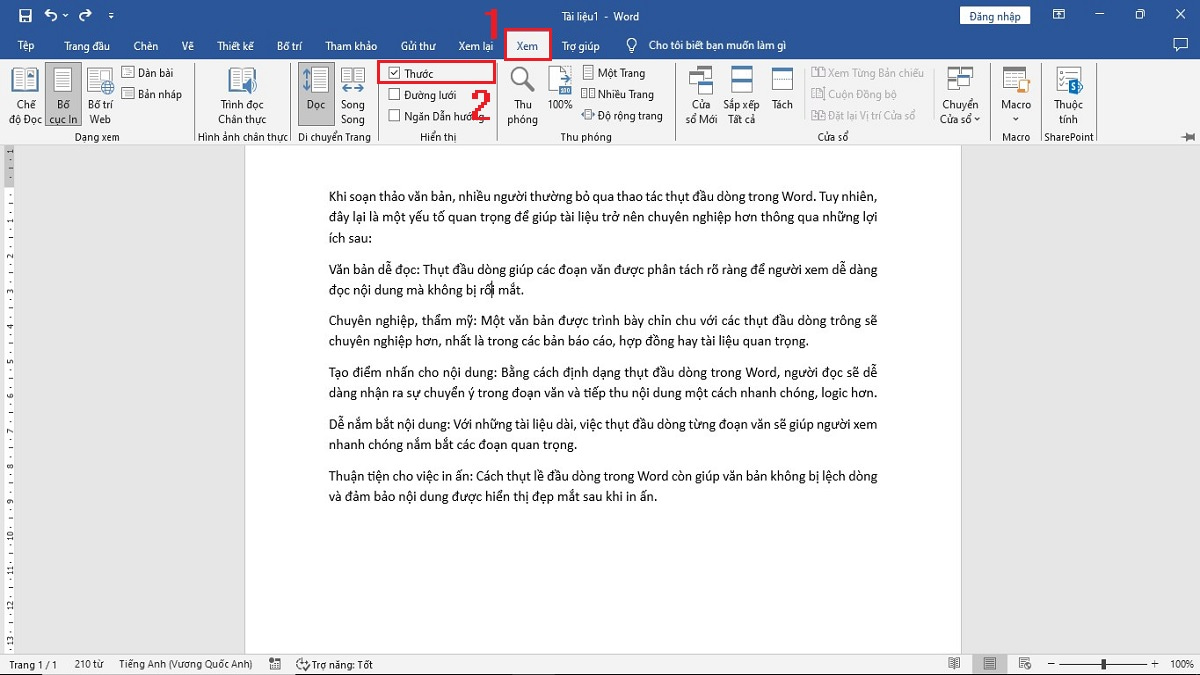Select Dọc page movement
The height and width of the screenshot is (675, 1200).
tap(316, 96)
